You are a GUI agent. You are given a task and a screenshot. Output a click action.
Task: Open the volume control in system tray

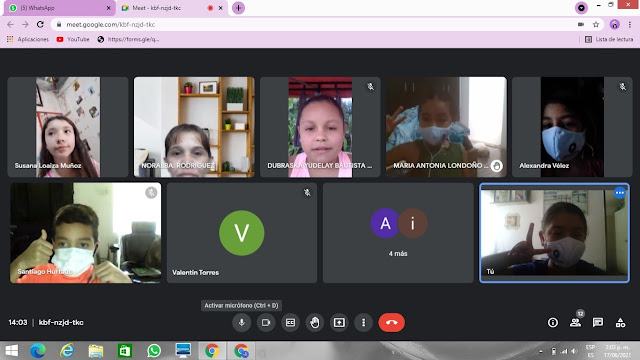574,351
